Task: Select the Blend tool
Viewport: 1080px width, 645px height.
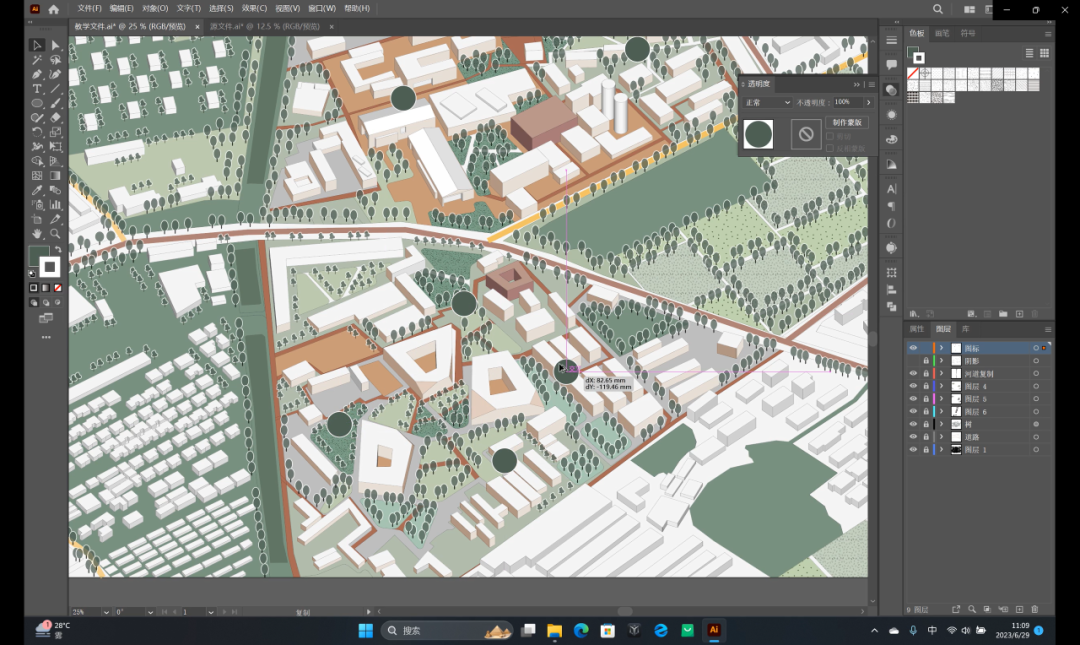Action: pos(55,190)
